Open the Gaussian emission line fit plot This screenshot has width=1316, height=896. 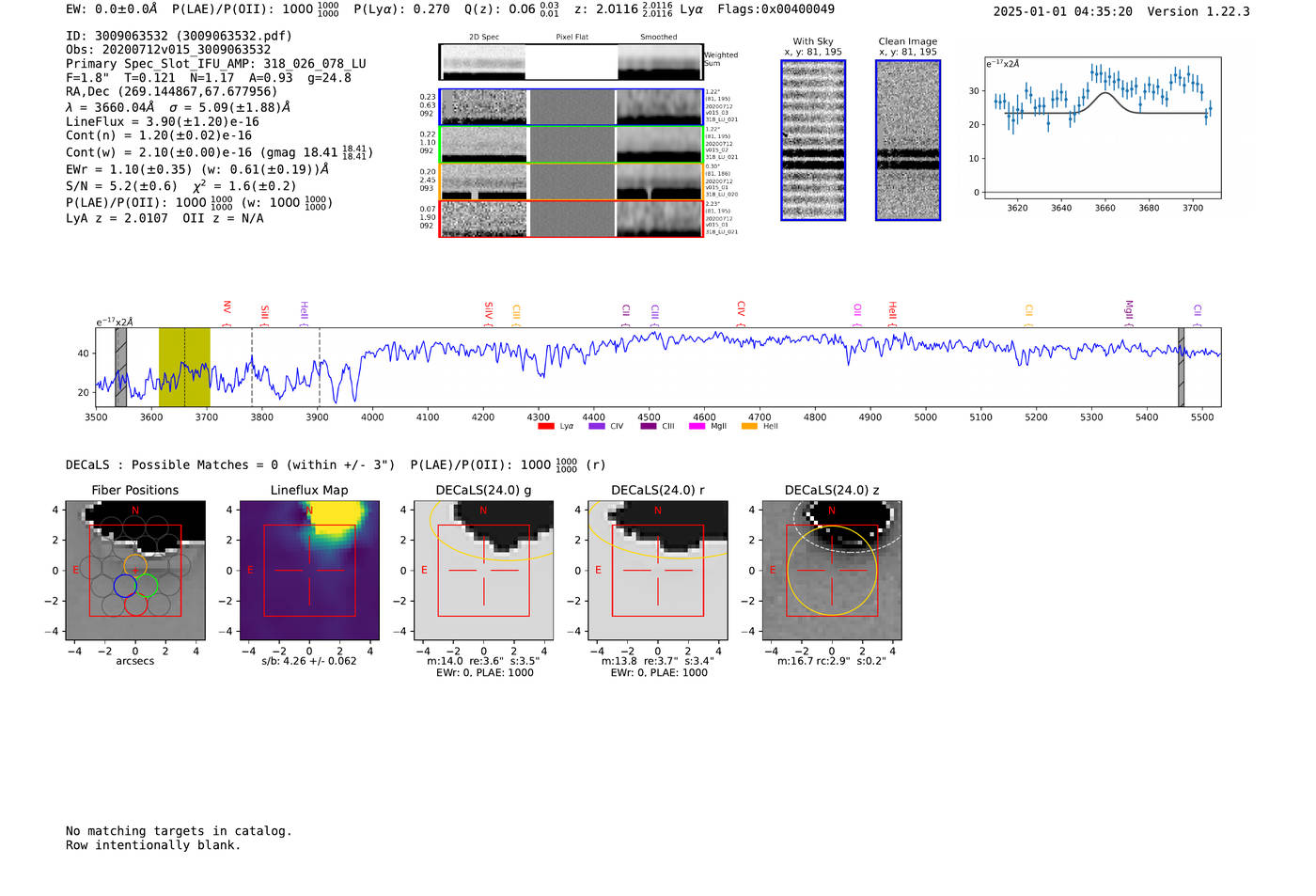click(x=1103, y=129)
